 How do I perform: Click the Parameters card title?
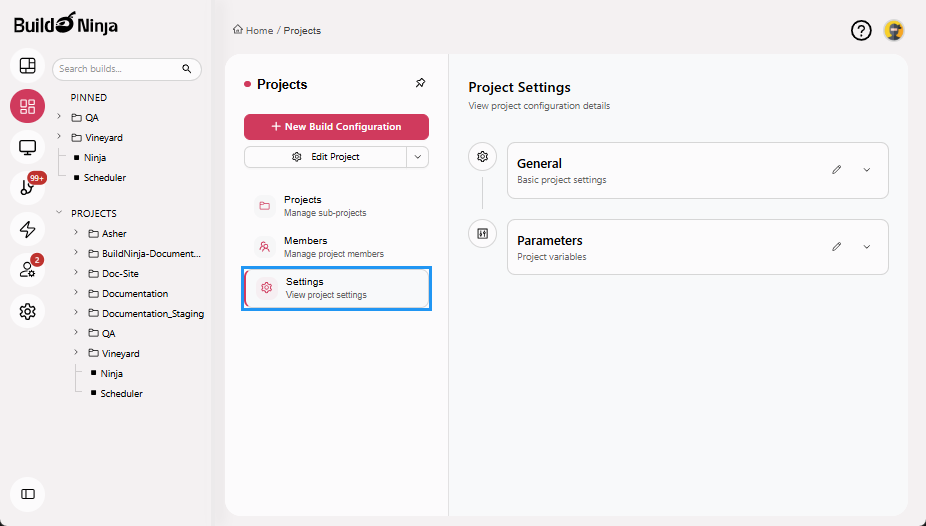click(550, 241)
